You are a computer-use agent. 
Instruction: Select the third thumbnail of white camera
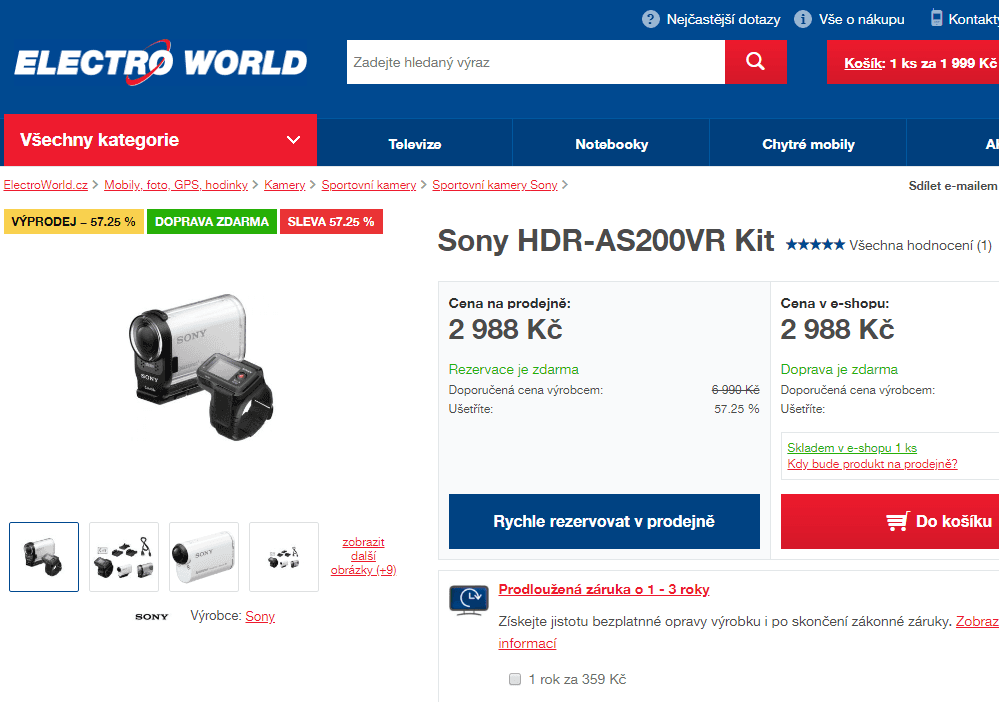(204, 557)
